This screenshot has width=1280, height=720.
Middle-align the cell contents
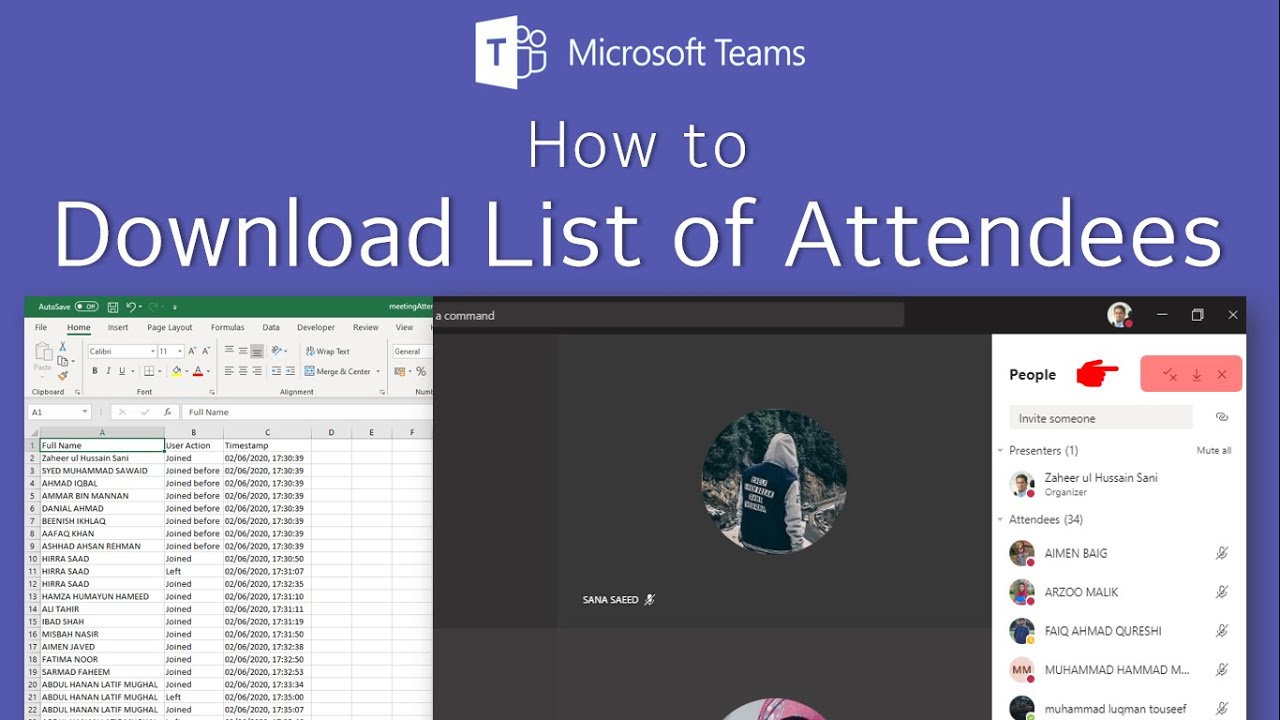point(243,351)
